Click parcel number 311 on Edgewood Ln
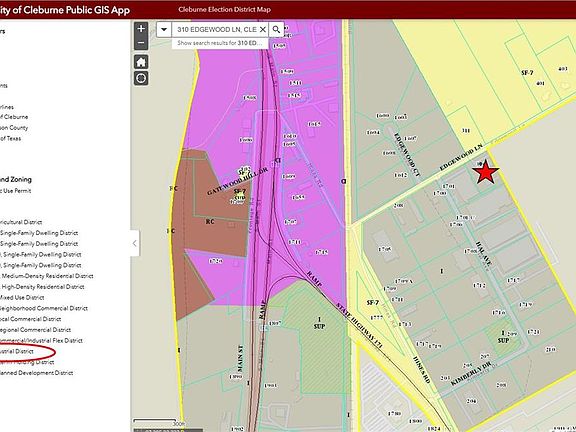This screenshot has width=576, height=432. tap(466, 130)
